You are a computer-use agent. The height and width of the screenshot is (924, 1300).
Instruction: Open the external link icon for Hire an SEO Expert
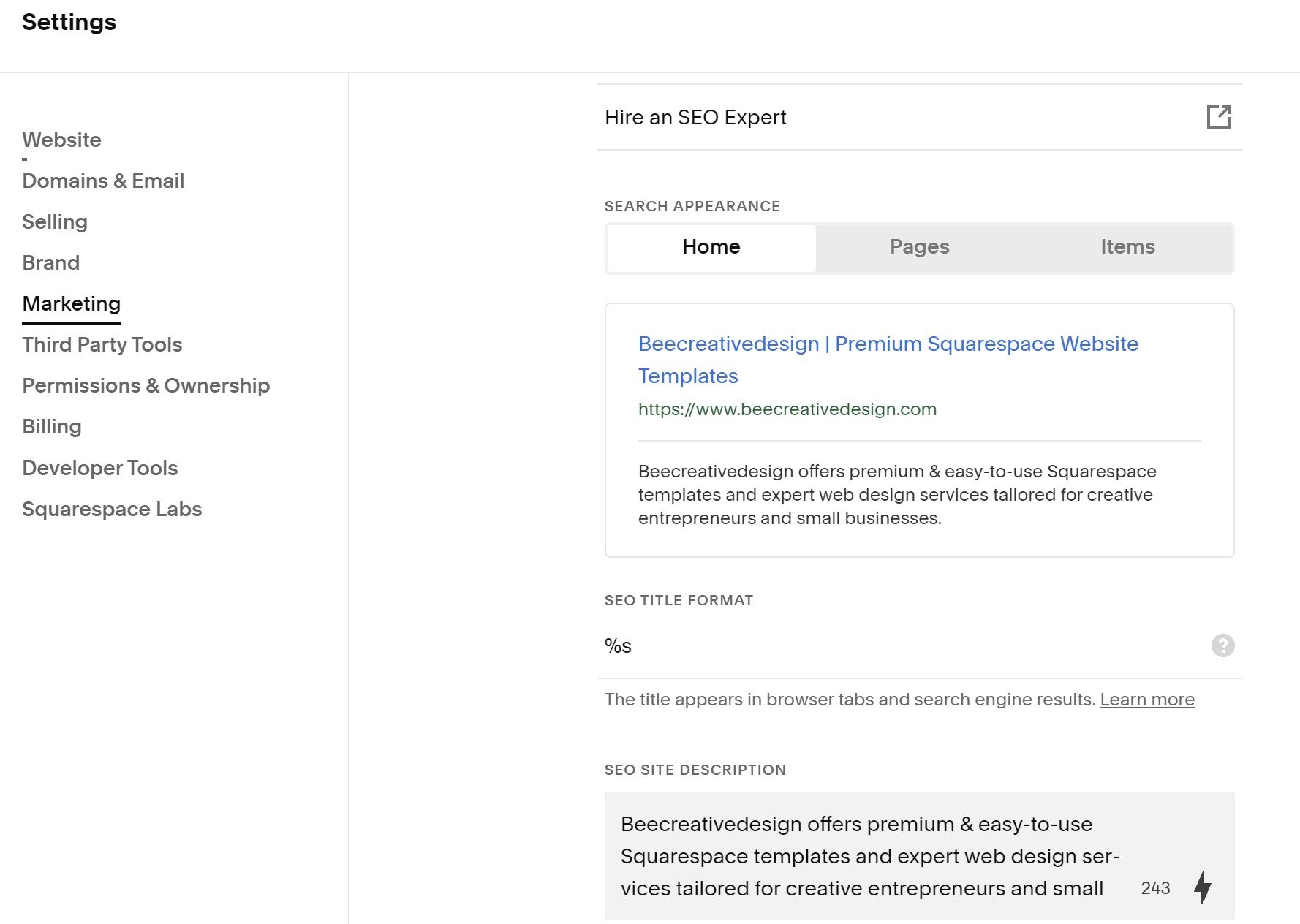click(x=1218, y=117)
